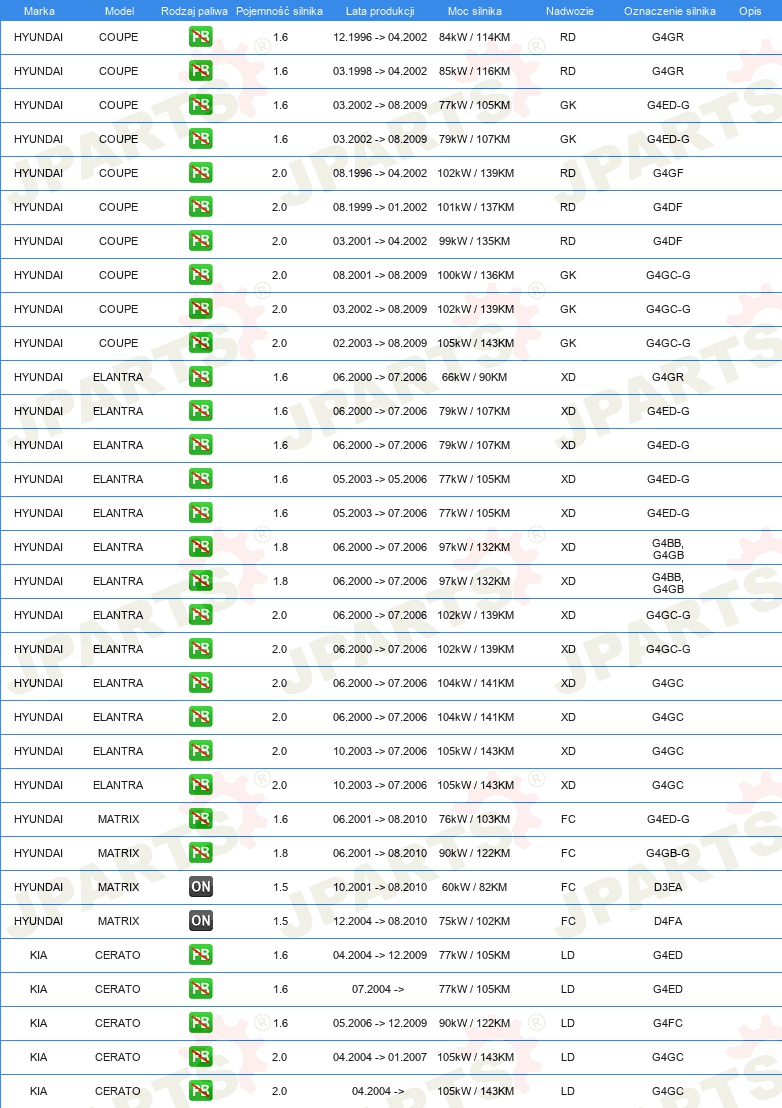Click power value 99kW / 135KM

pos(475,241)
